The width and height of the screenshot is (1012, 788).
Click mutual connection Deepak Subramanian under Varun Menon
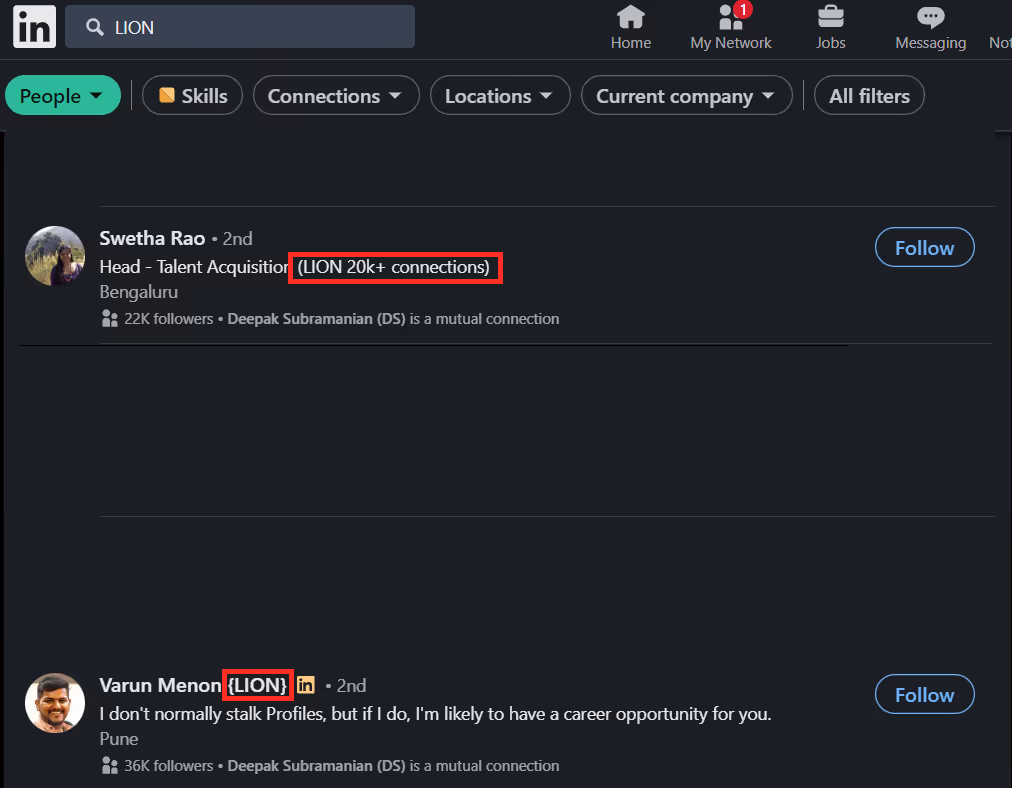(316, 766)
